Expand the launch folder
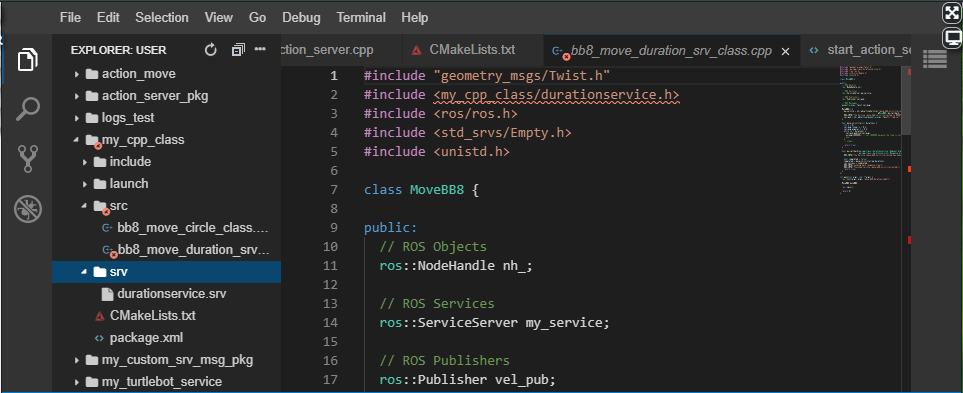963x393 pixels. pos(85,184)
